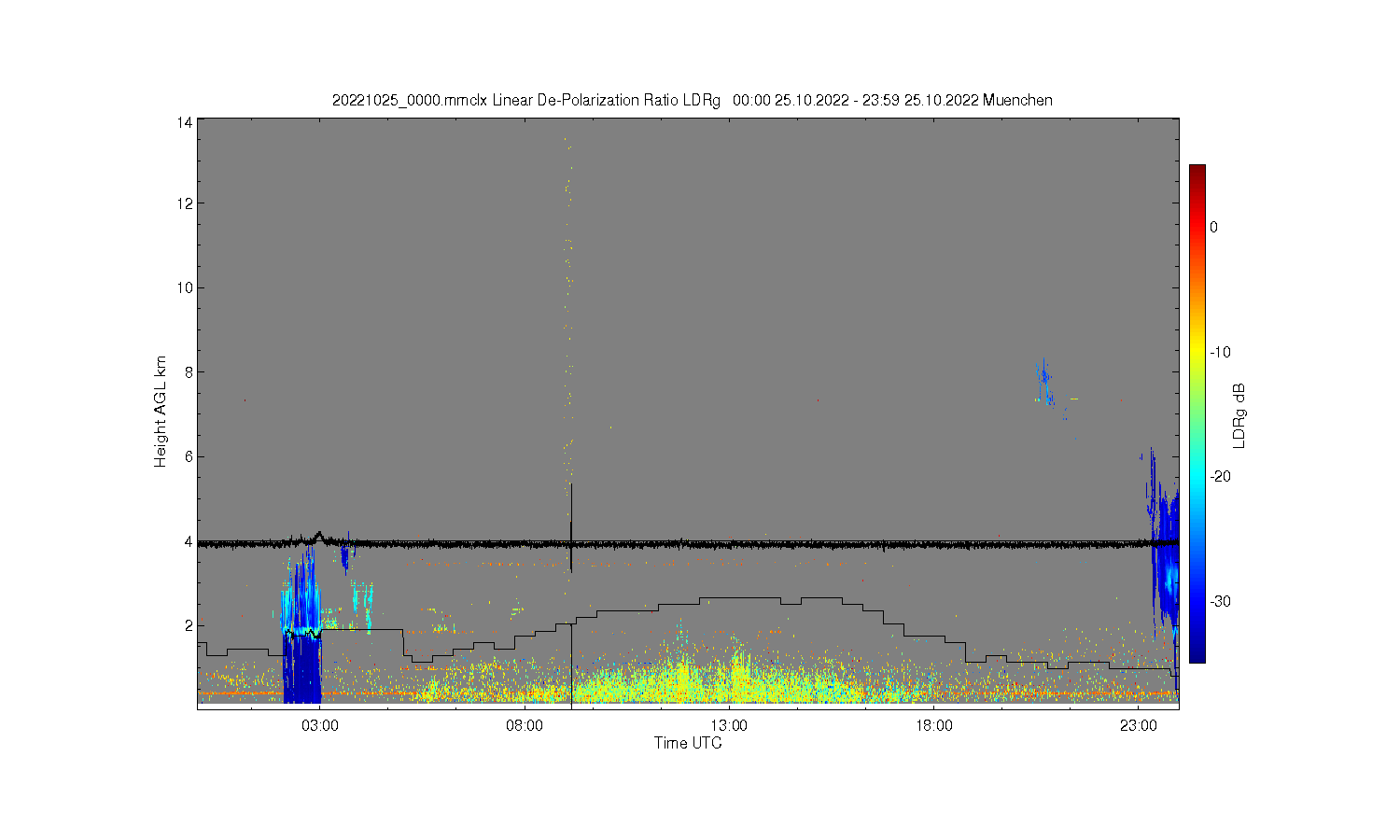Viewport: 1400px width, 840px height.
Task: Click the height tick label 8
Action: coord(189,371)
